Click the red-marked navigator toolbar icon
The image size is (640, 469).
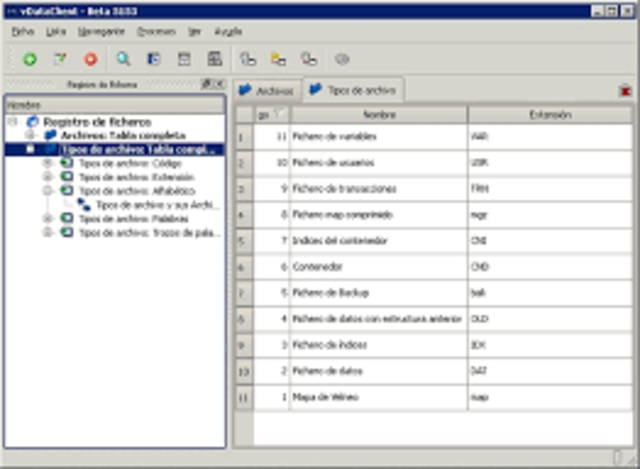pos(309,59)
